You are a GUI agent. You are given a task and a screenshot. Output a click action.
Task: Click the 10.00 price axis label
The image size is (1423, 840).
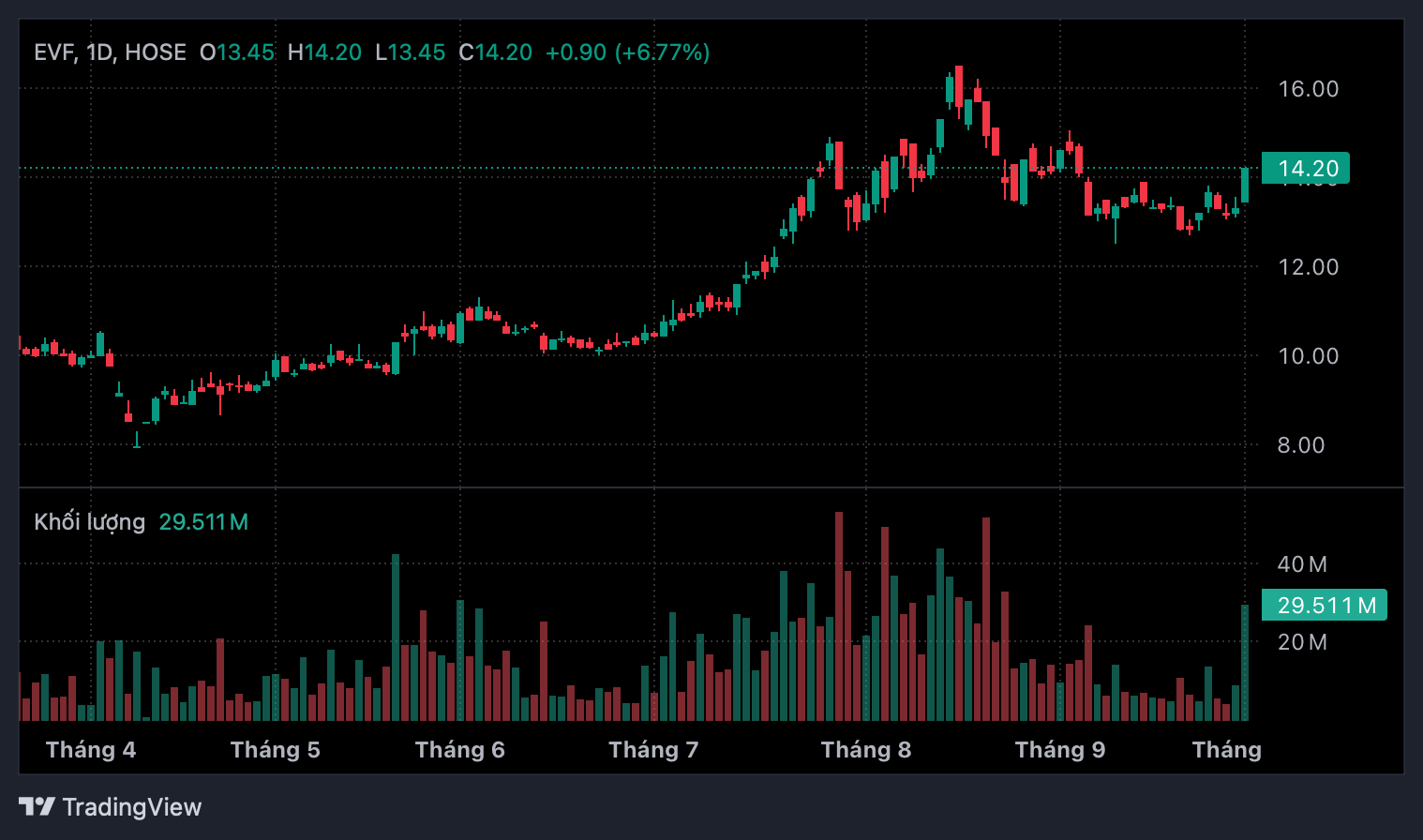(1309, 356)
